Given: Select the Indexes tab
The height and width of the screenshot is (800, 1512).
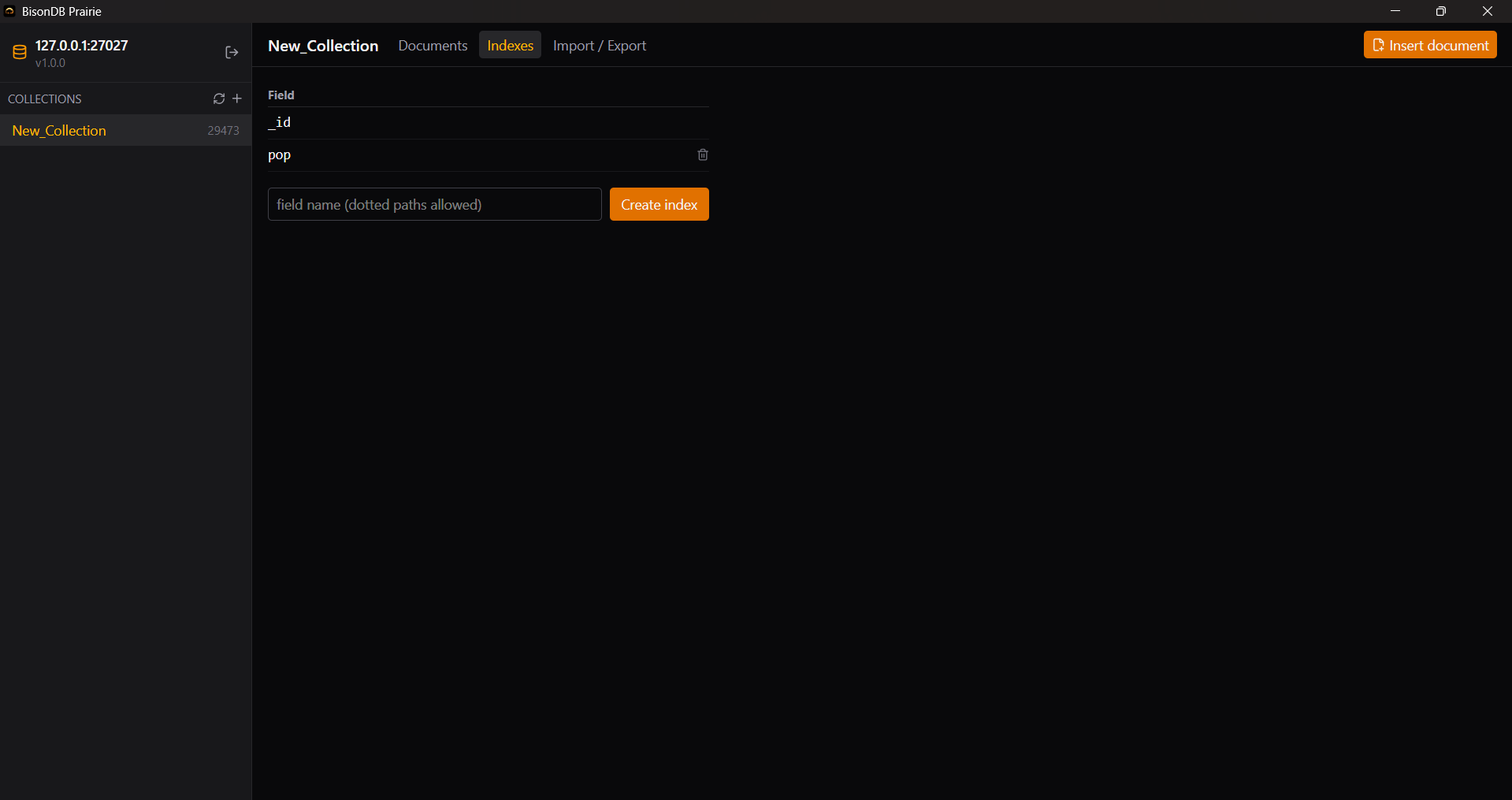Looking at the screenshot, I should click(x=510, y=46).
